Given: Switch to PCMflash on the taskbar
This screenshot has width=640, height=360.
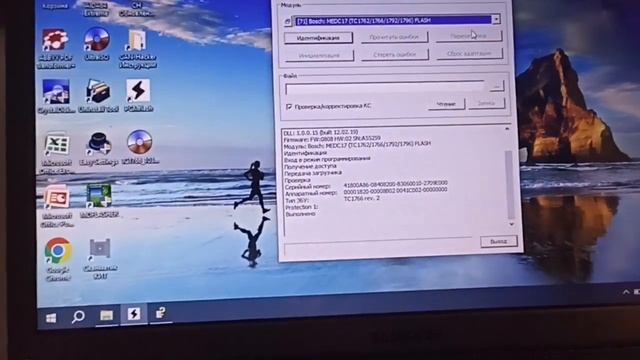Looking at the screenshot, I should click(134, 314).
